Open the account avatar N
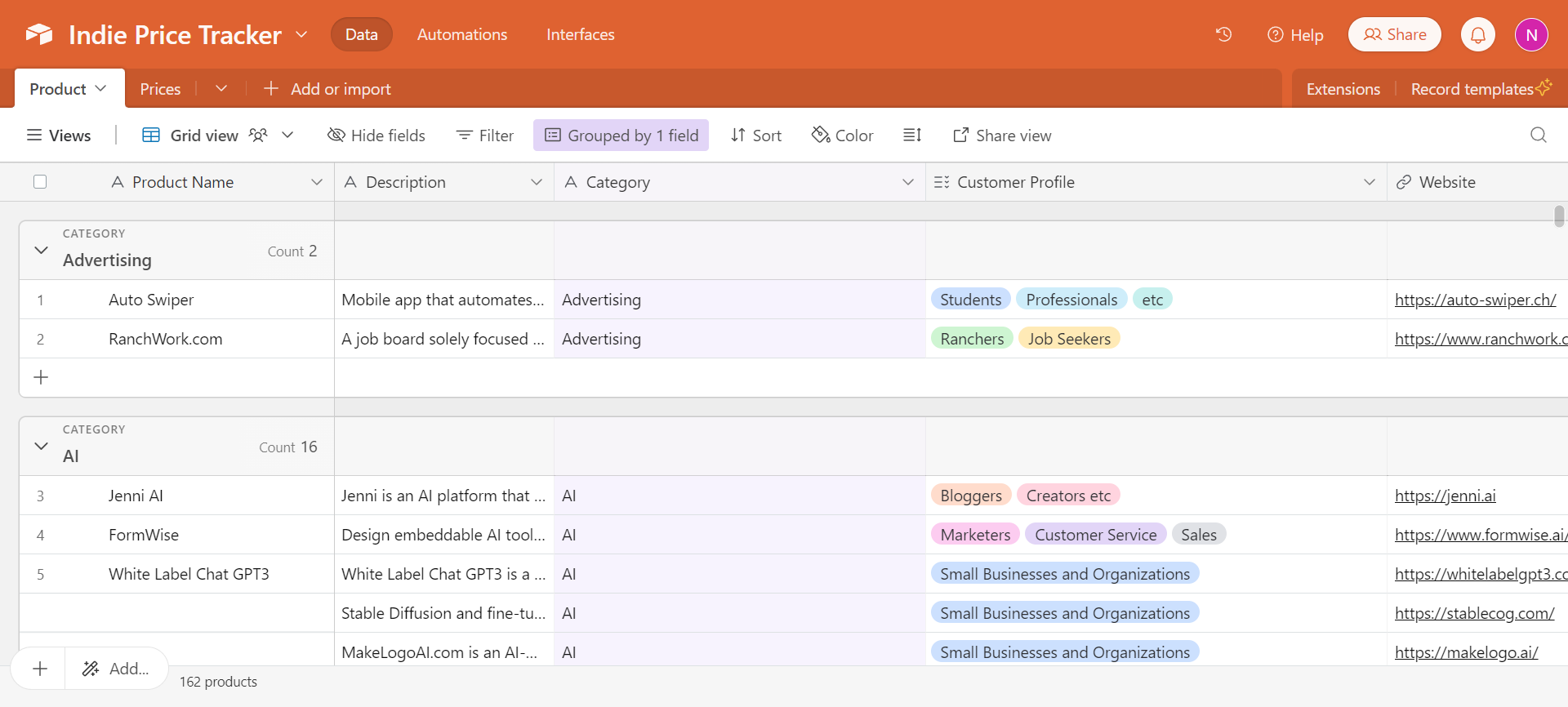Screen dimensions: 1568x707 [1531, 34]
